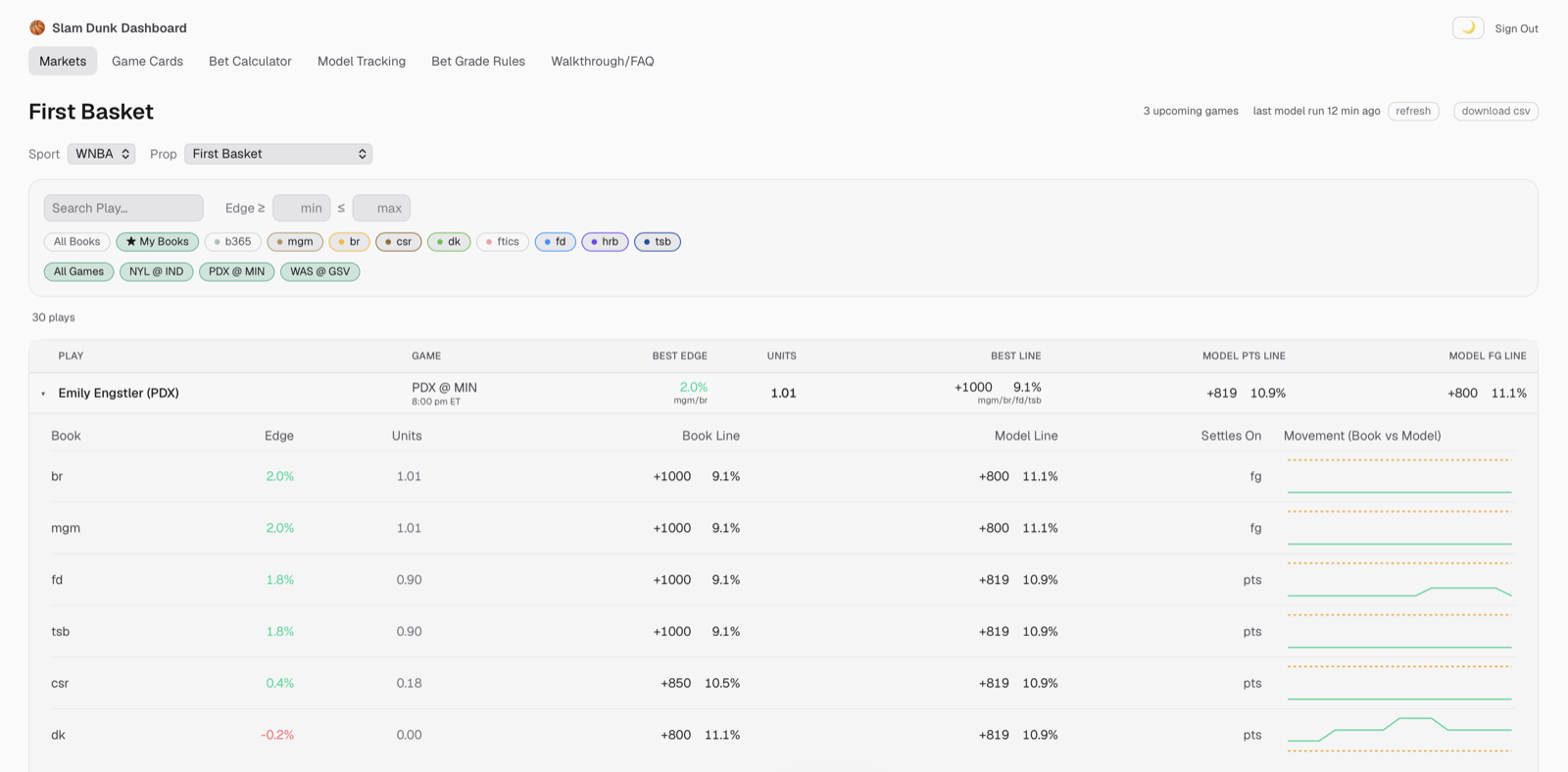
Task: Toggle tsb book filter chip
Action: click(x=658, y=242)
